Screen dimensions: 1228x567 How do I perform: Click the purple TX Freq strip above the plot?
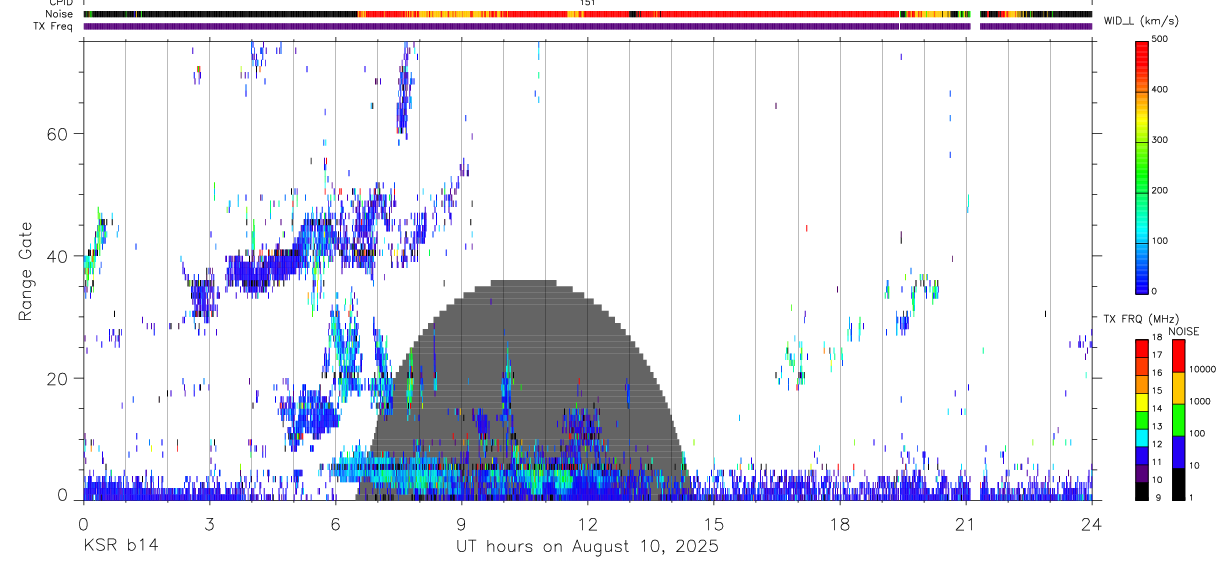coord(587,26)
